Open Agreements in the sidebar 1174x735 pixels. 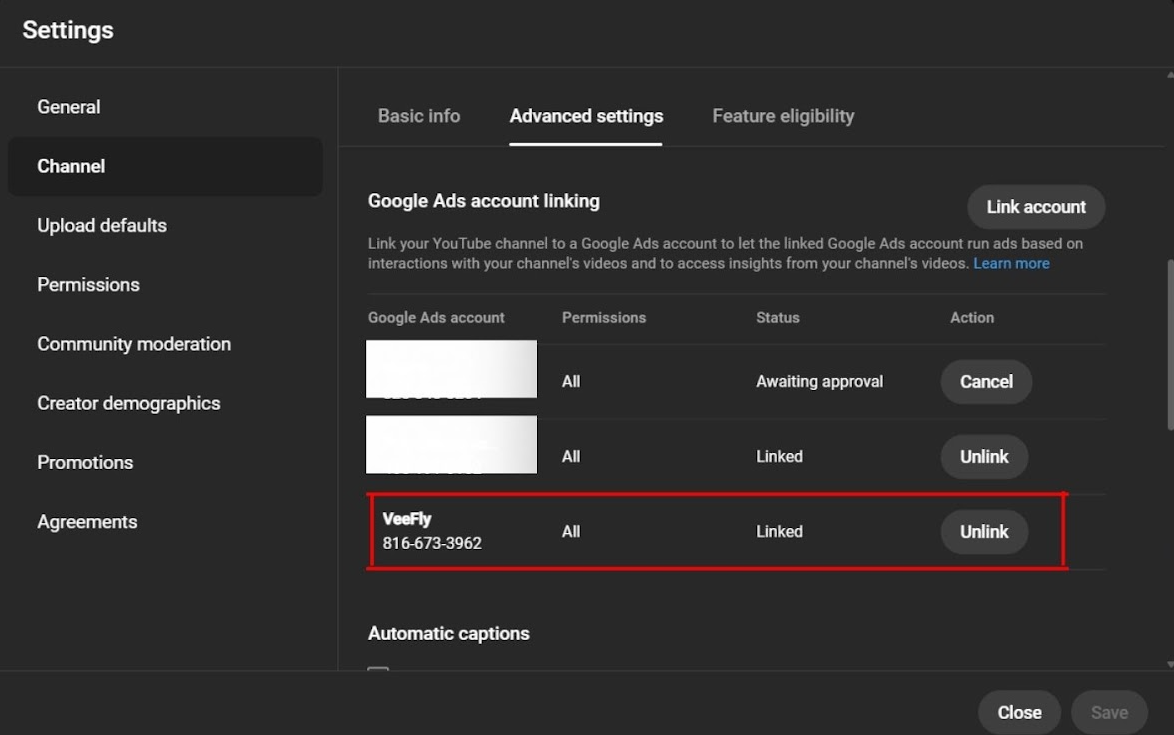tap(165, 522)
